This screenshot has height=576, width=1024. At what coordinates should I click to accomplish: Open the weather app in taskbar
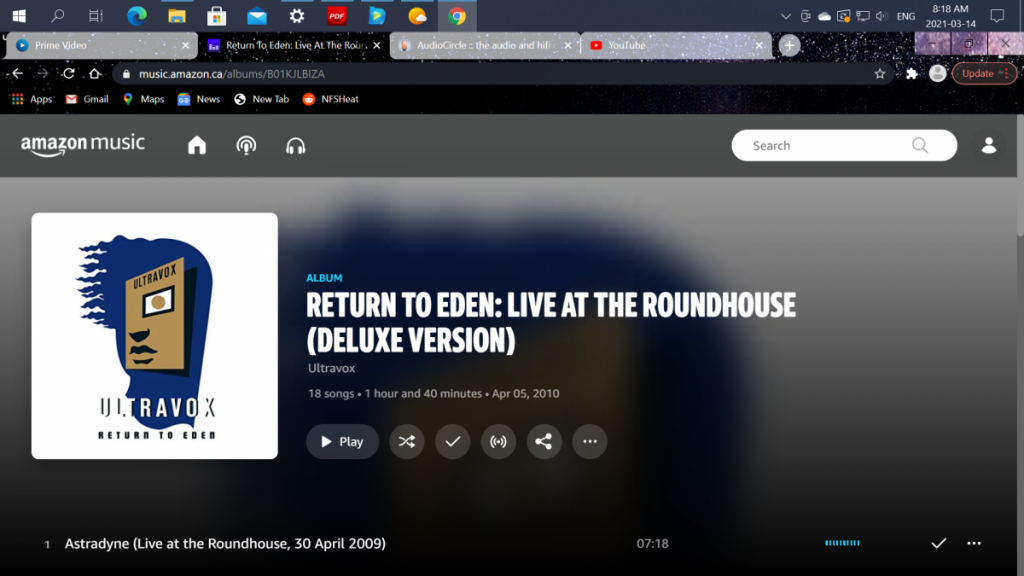point(417,16)
